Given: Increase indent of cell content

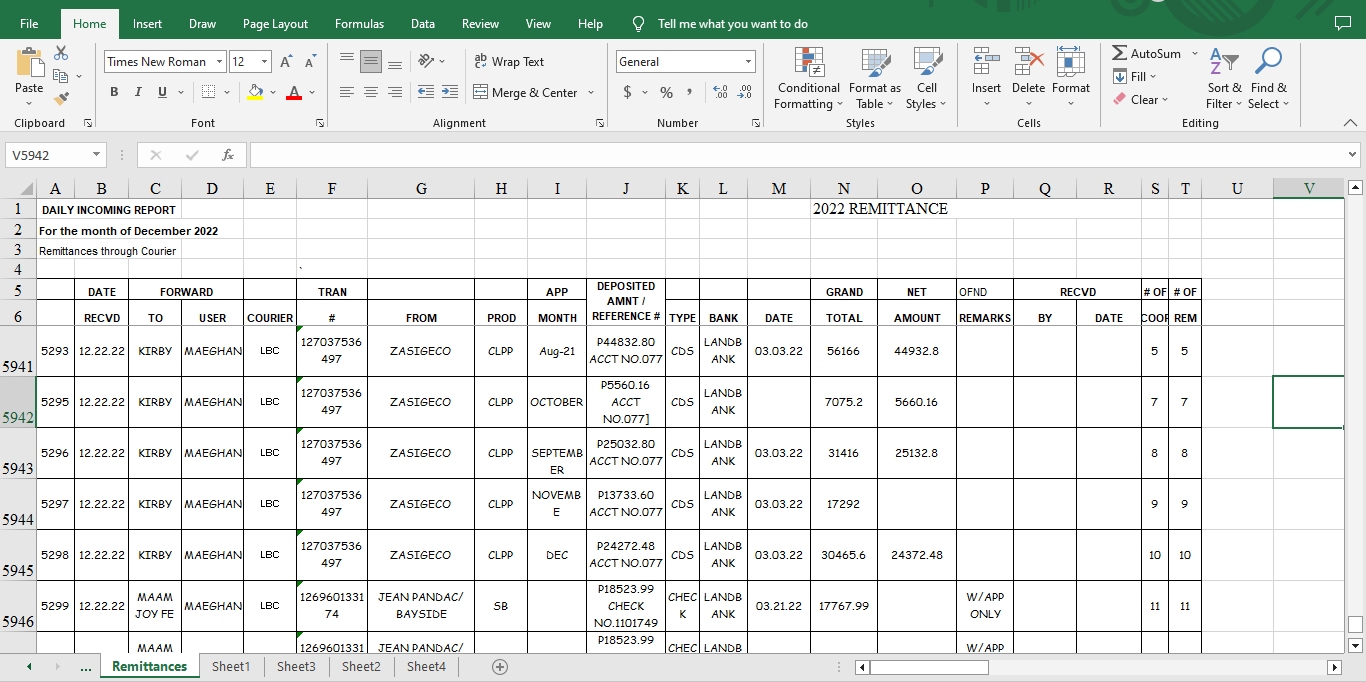Looking at the screenshot, I should 449,92.
